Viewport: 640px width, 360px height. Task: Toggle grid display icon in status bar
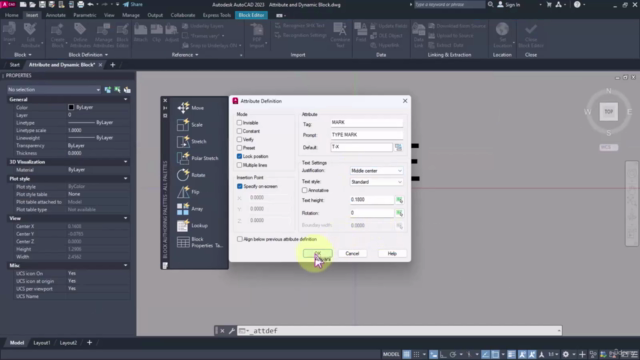407,354
